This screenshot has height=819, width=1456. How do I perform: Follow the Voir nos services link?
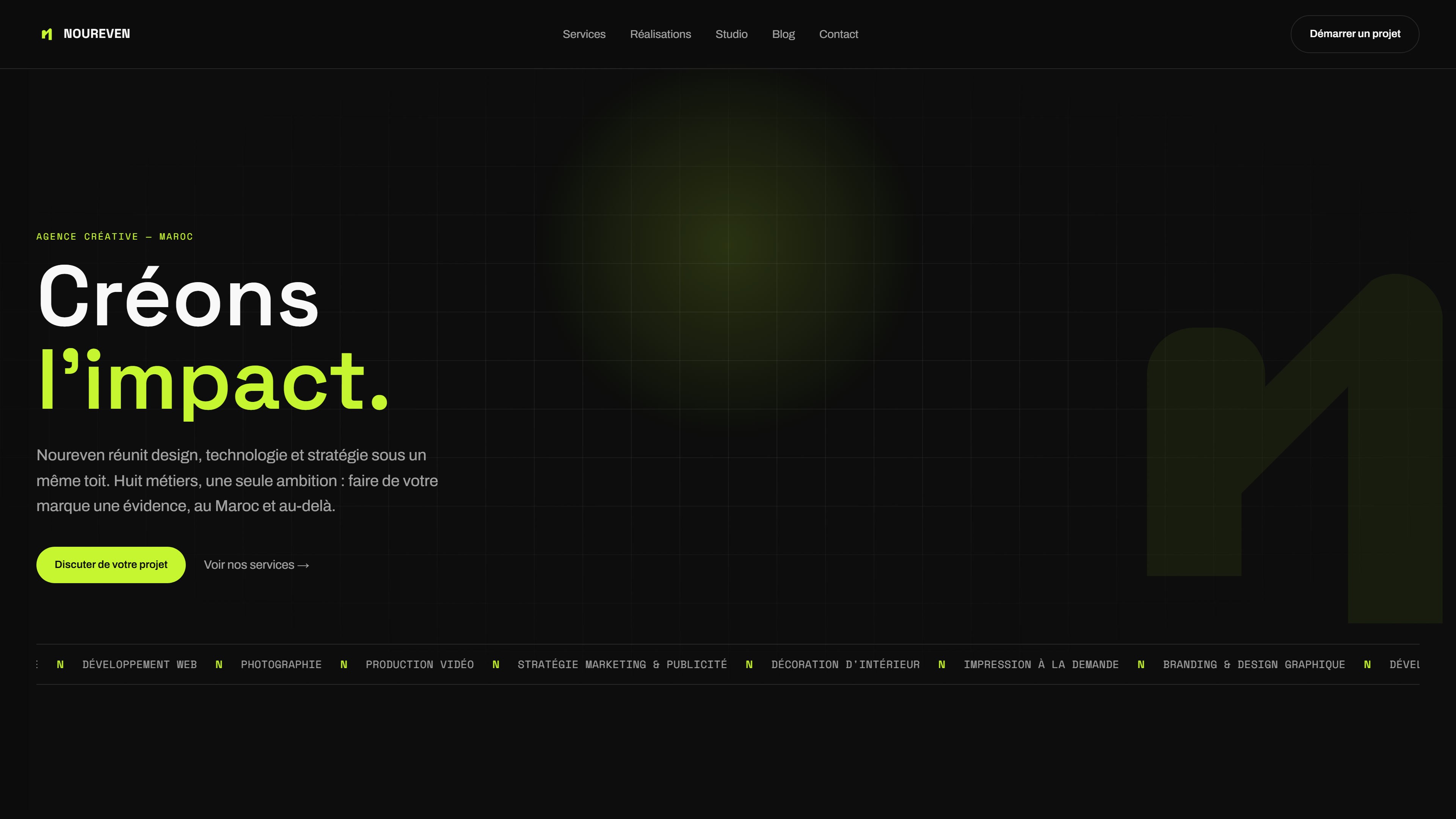tap(257, 565)
